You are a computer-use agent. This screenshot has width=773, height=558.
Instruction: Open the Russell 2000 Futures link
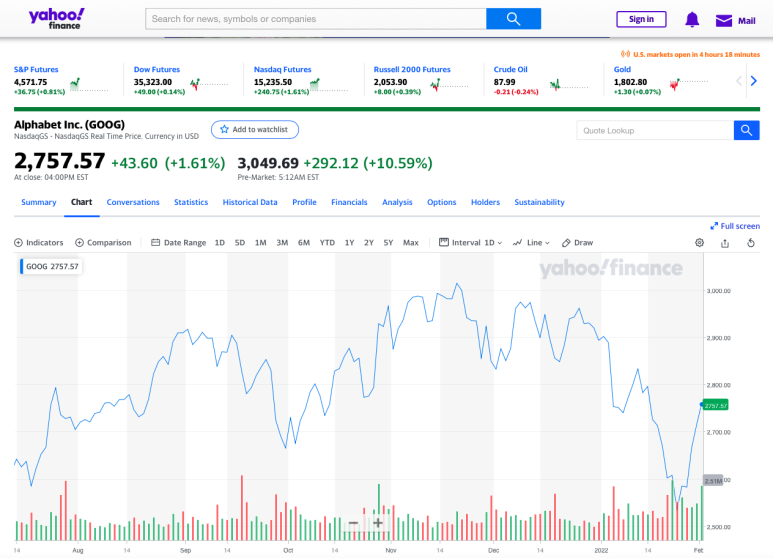412,70
